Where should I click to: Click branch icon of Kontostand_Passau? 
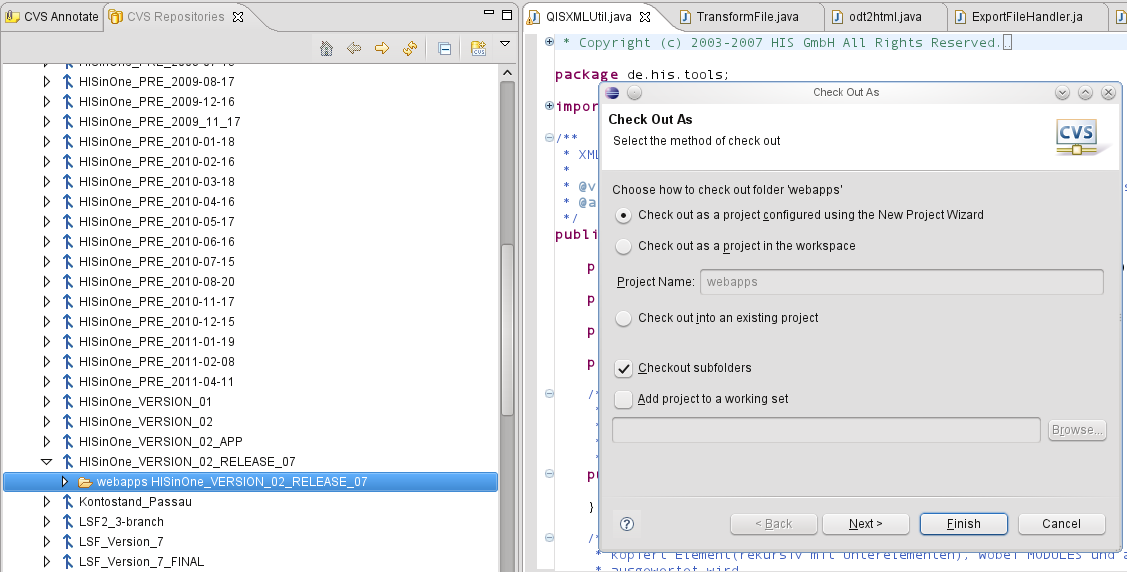click(68, 502)
